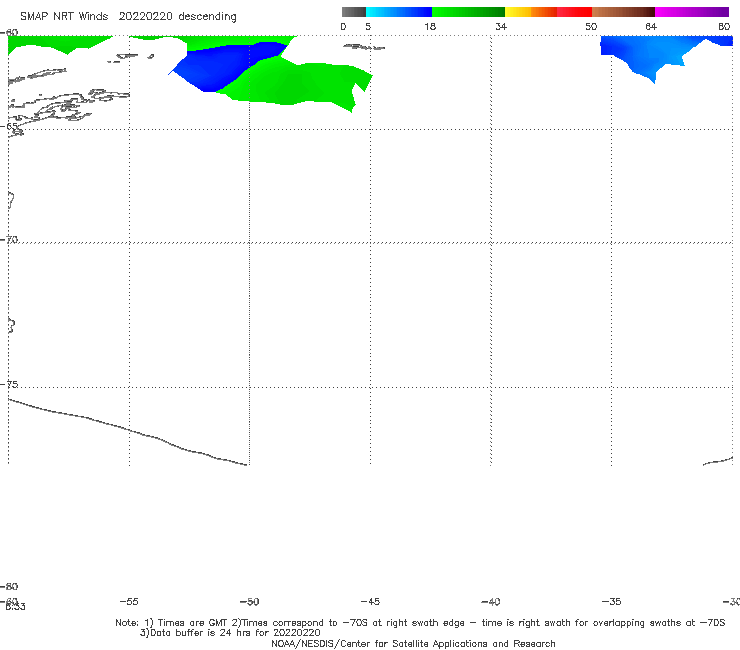This screenshot has height=650, width=740.
Task: Click the word "descending" in the title
Action: point(207,17)
